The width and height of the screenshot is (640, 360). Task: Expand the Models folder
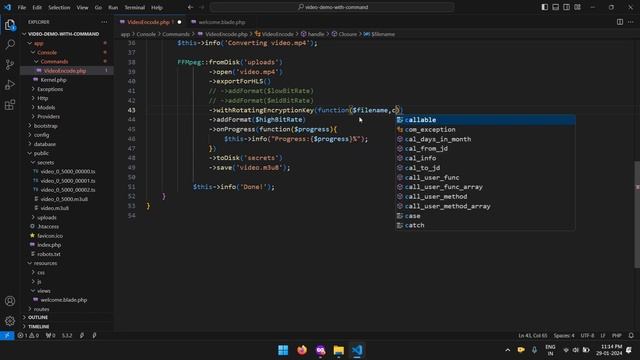46,107
